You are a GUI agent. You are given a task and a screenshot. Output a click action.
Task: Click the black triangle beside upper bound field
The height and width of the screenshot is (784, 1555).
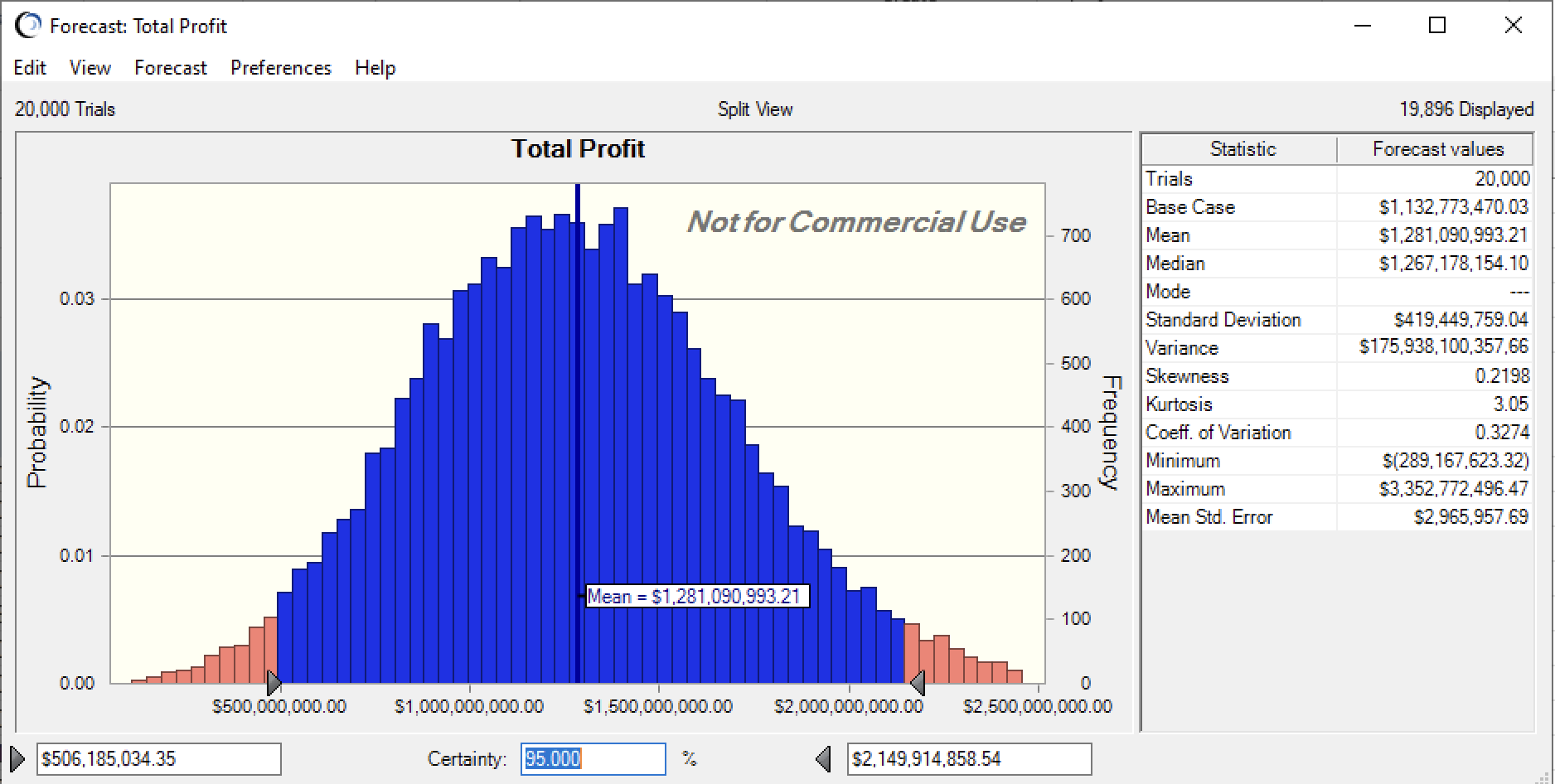(823, 758)
